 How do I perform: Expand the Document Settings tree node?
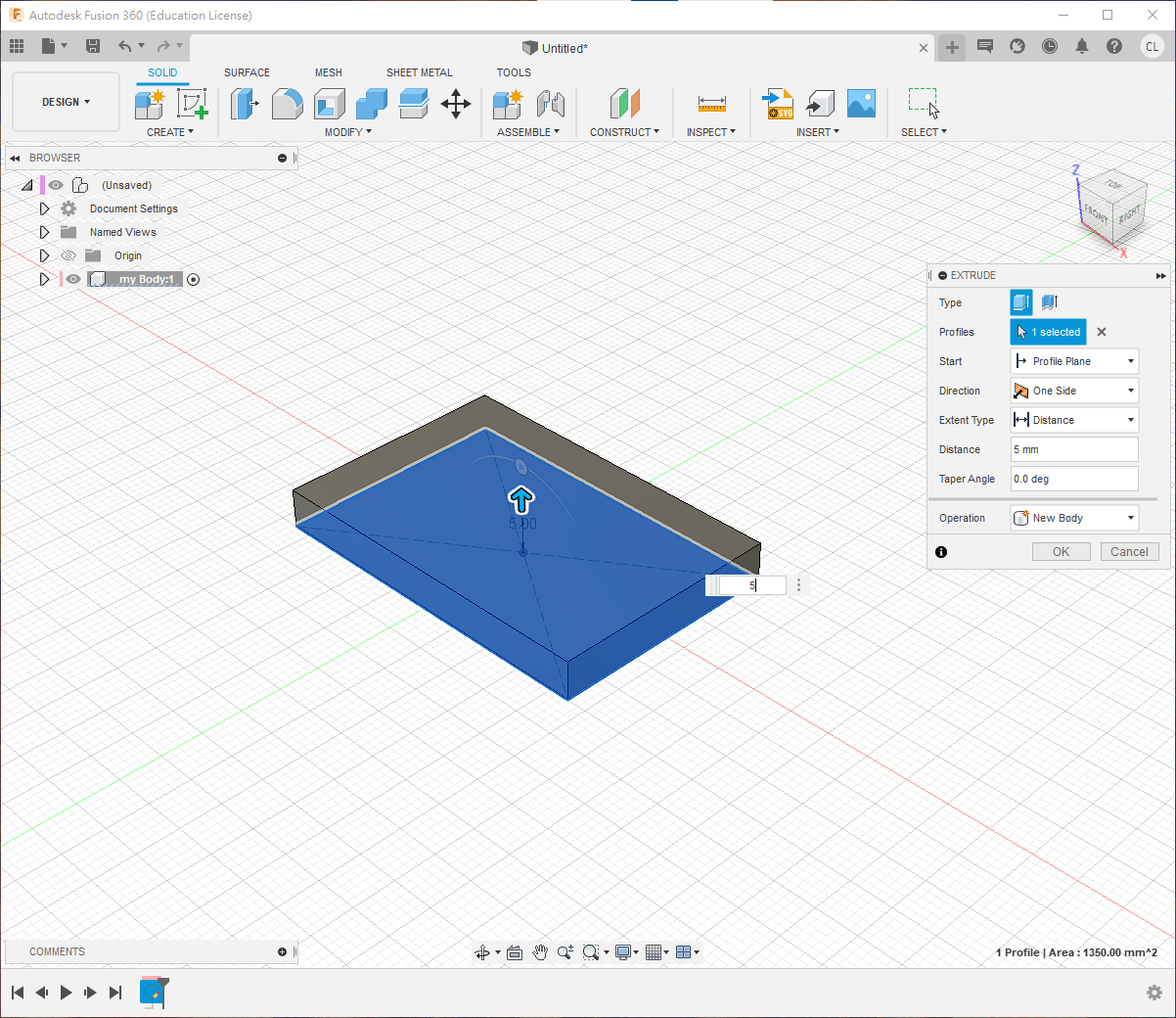point(44,208)
